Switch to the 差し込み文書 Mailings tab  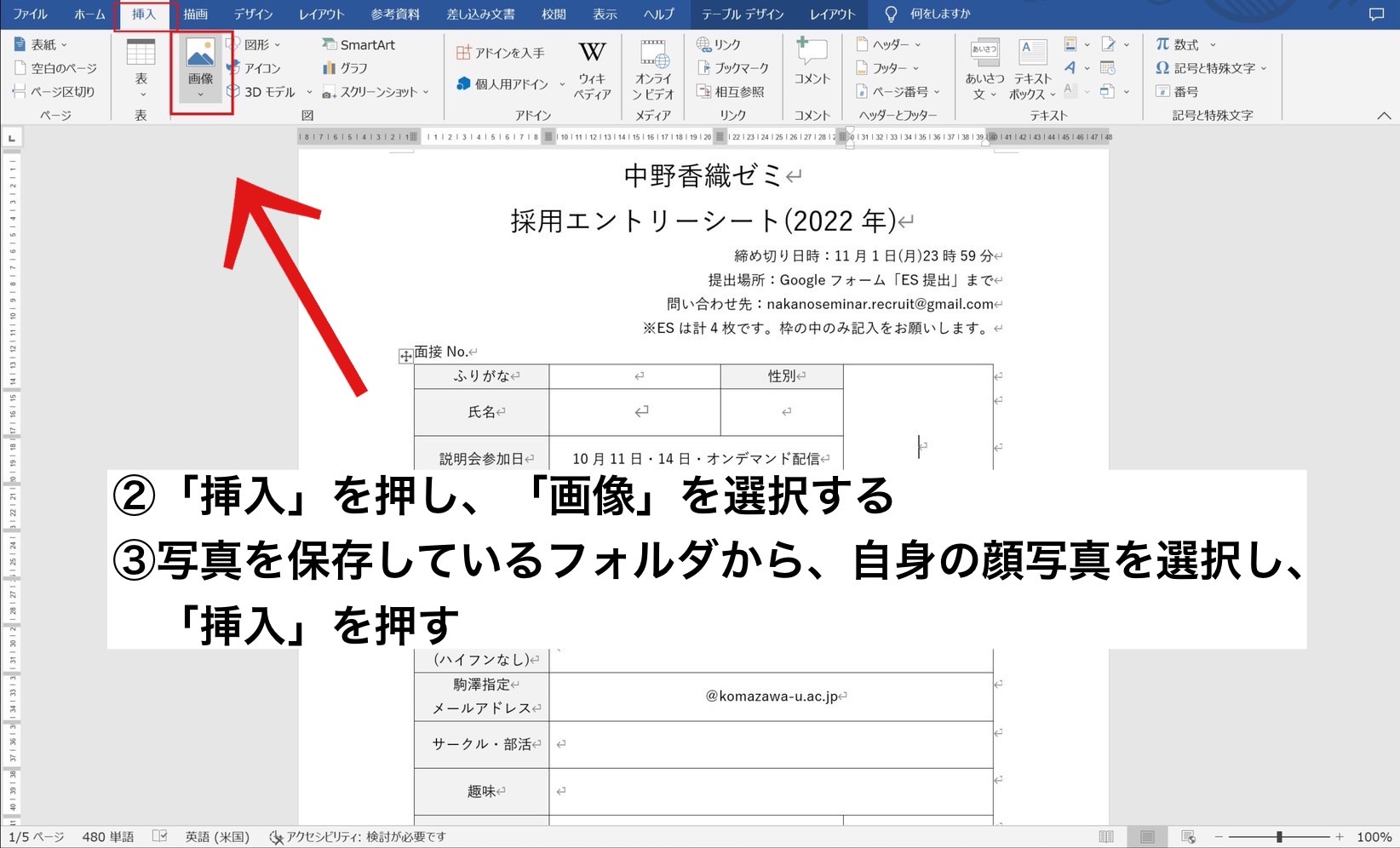click(481, 14)
